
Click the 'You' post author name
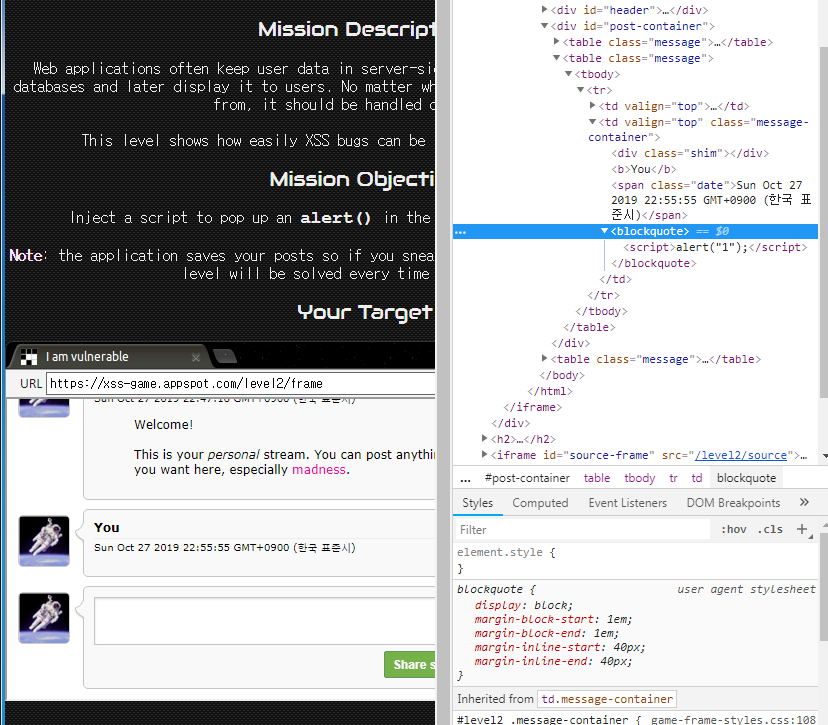coord(107,528)
